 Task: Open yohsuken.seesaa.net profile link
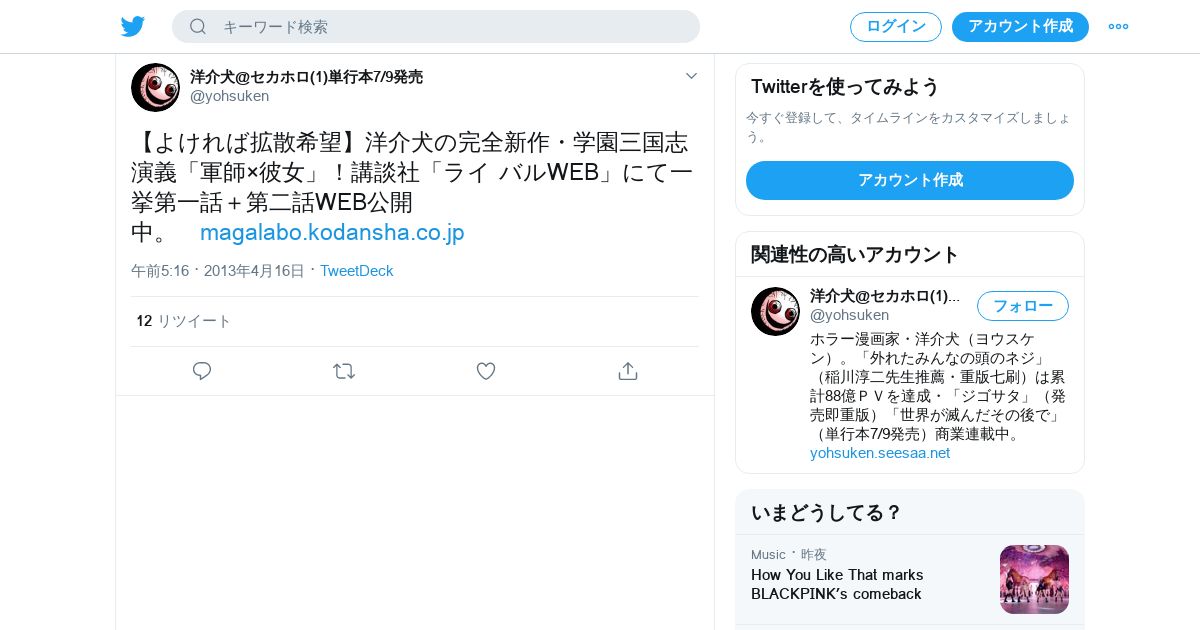click(880, 453)
